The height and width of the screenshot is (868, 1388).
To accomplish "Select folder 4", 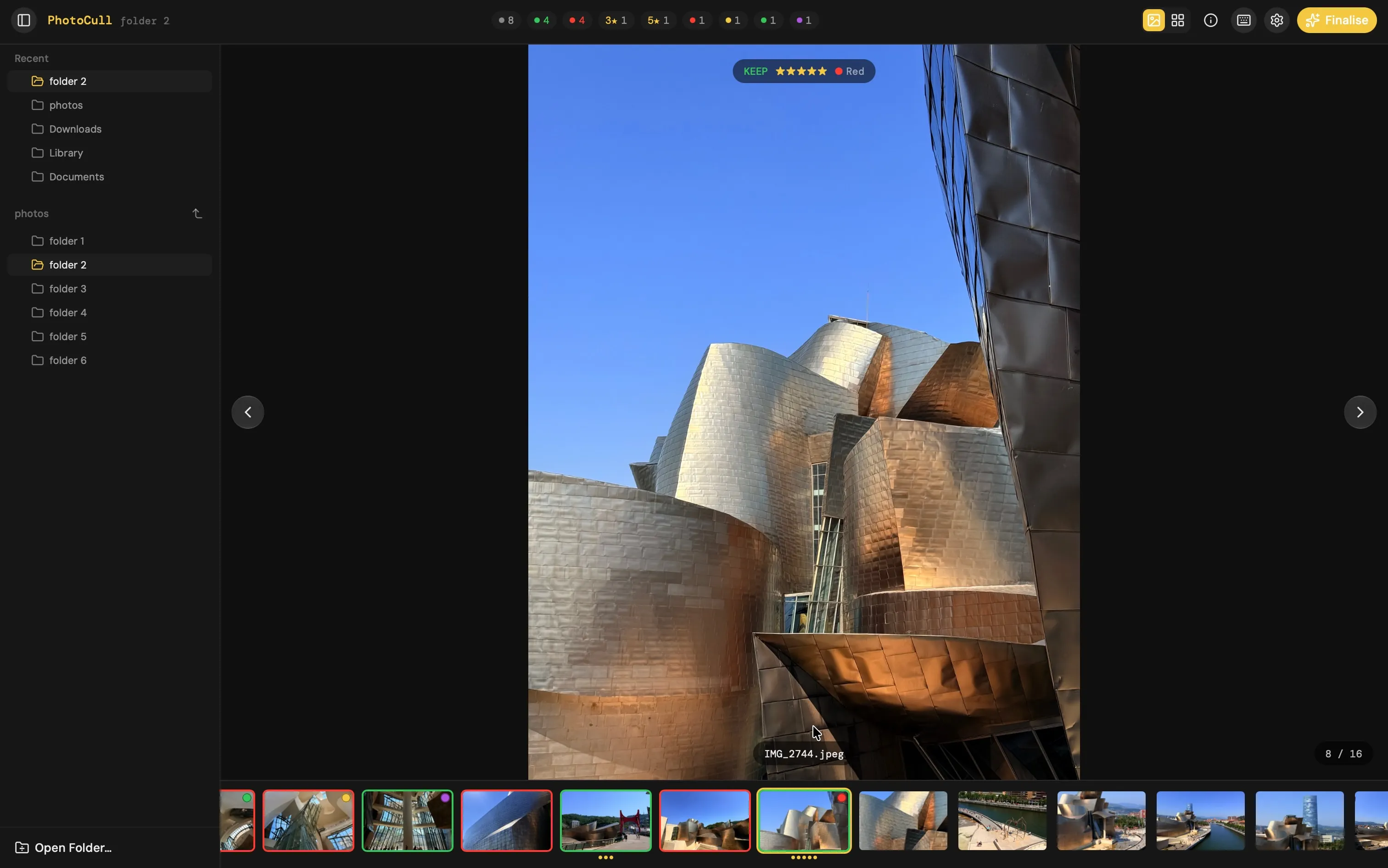I will (110, 312).
